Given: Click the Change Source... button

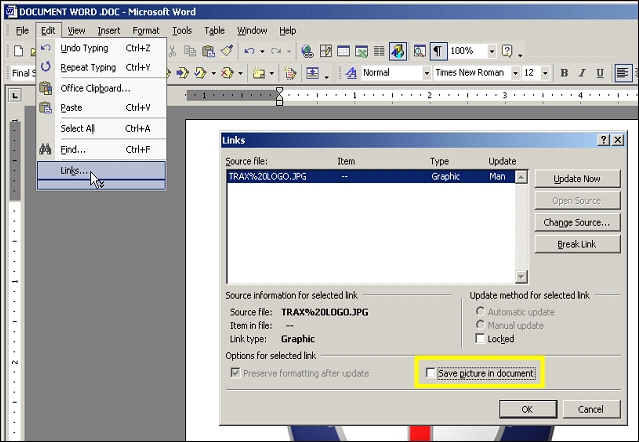Looking at the screenshot, I should point(577,222).
